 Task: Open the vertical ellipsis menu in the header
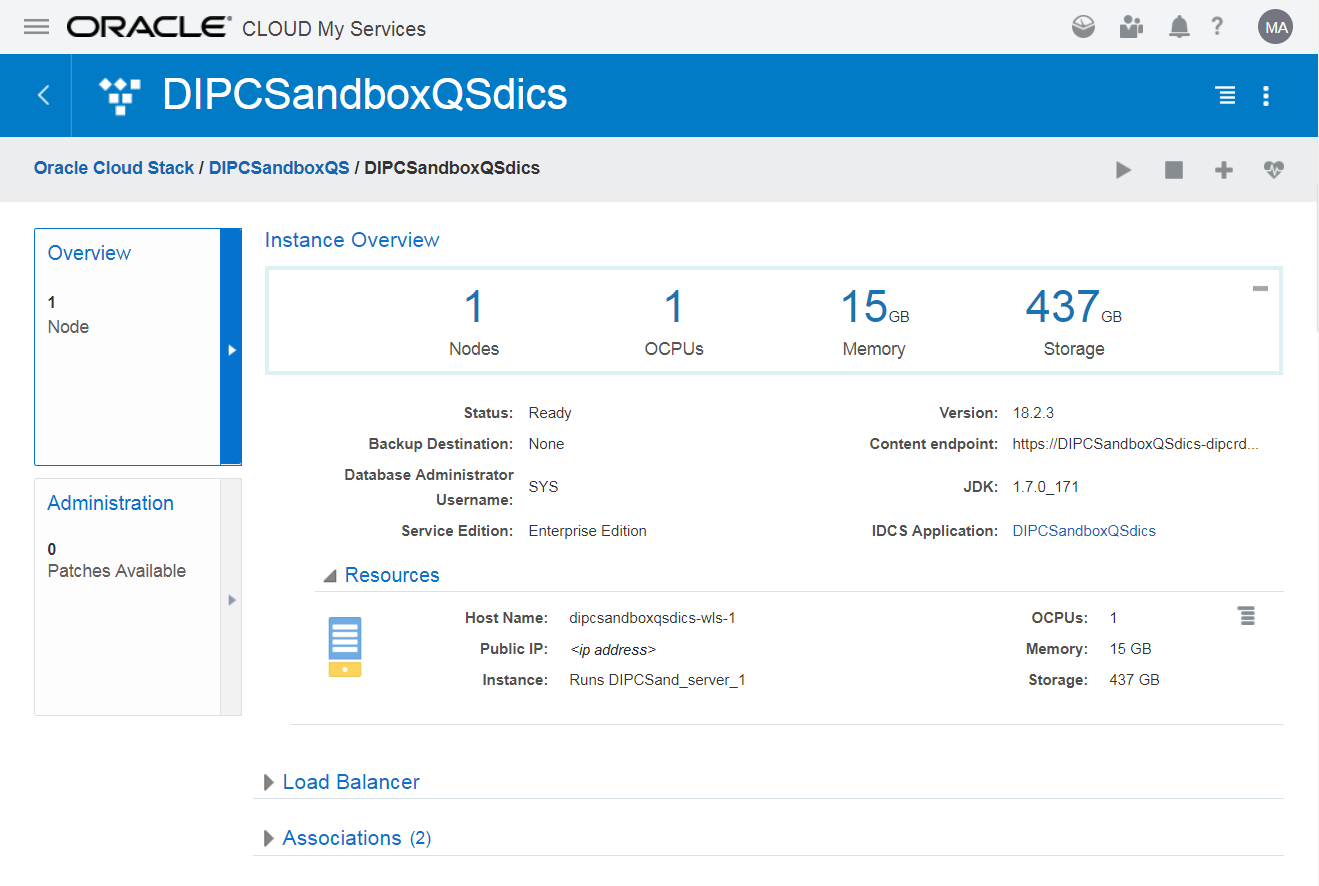[x=1265, y=95]
